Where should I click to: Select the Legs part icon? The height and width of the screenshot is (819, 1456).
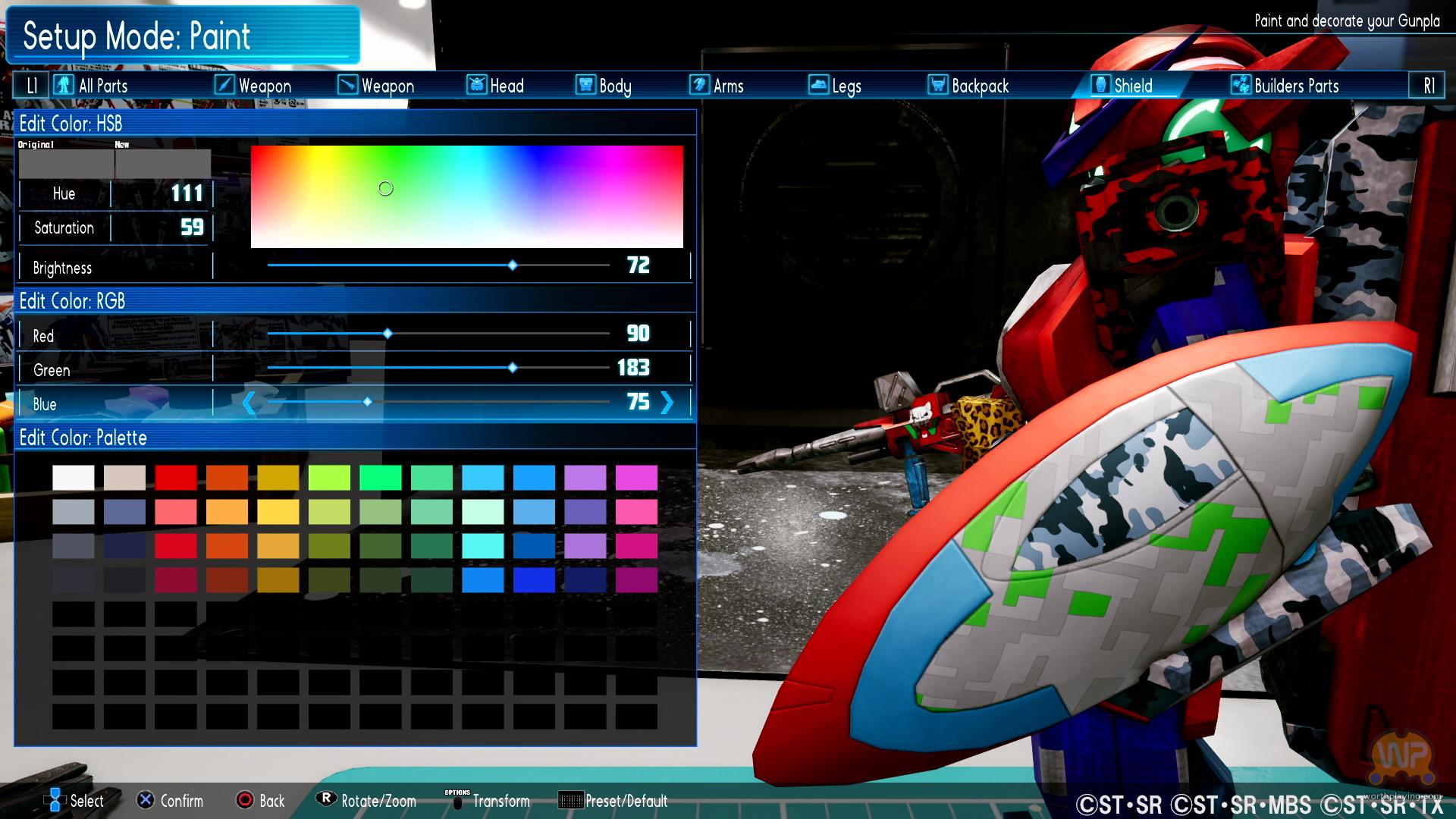(818, 85)
